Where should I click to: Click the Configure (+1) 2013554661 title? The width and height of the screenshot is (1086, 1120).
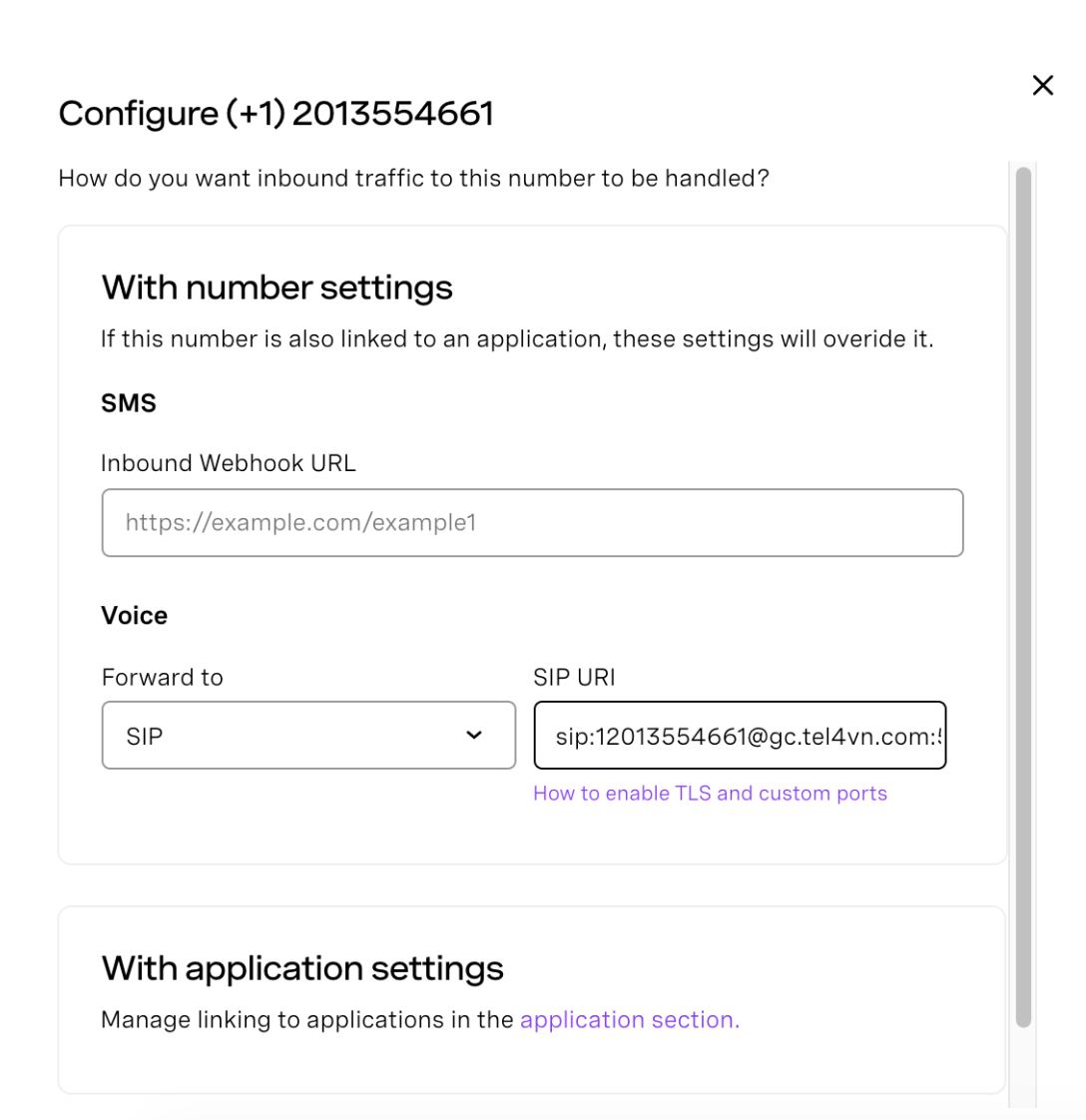(x=275, y=114)
